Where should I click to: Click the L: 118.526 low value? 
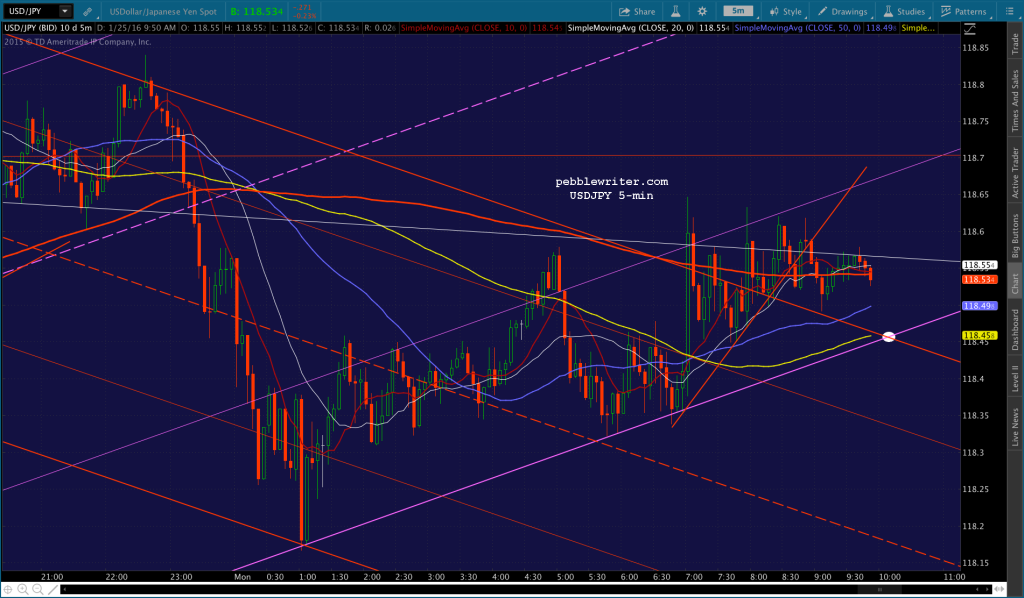(x=291, y=28)
